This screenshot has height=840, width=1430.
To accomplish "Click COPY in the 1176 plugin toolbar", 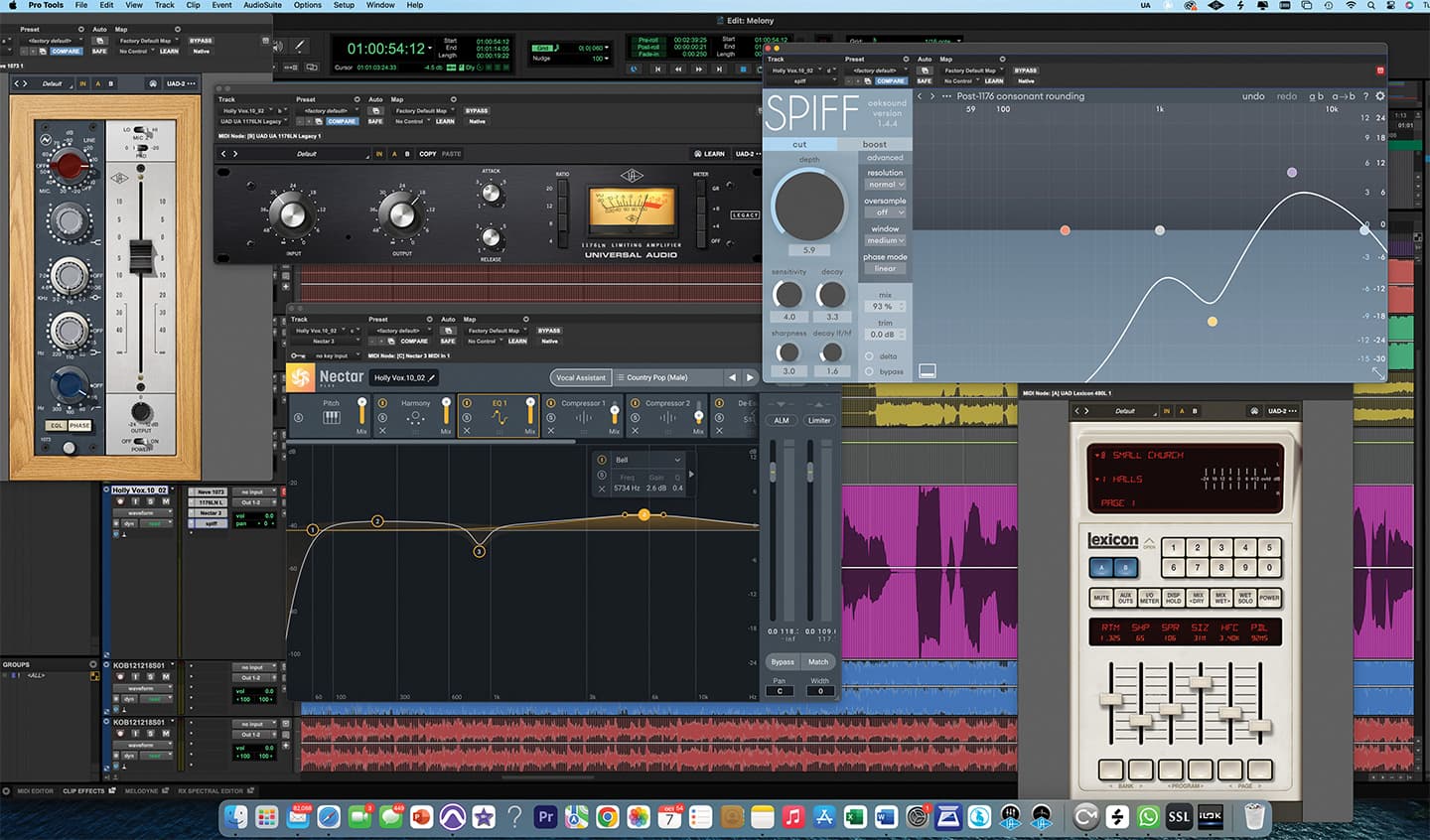I will coord(427,154).
